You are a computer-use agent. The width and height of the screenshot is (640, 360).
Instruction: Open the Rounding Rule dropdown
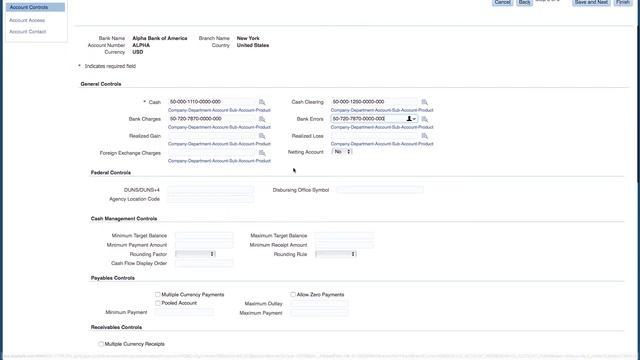click(x=336, y=254)
